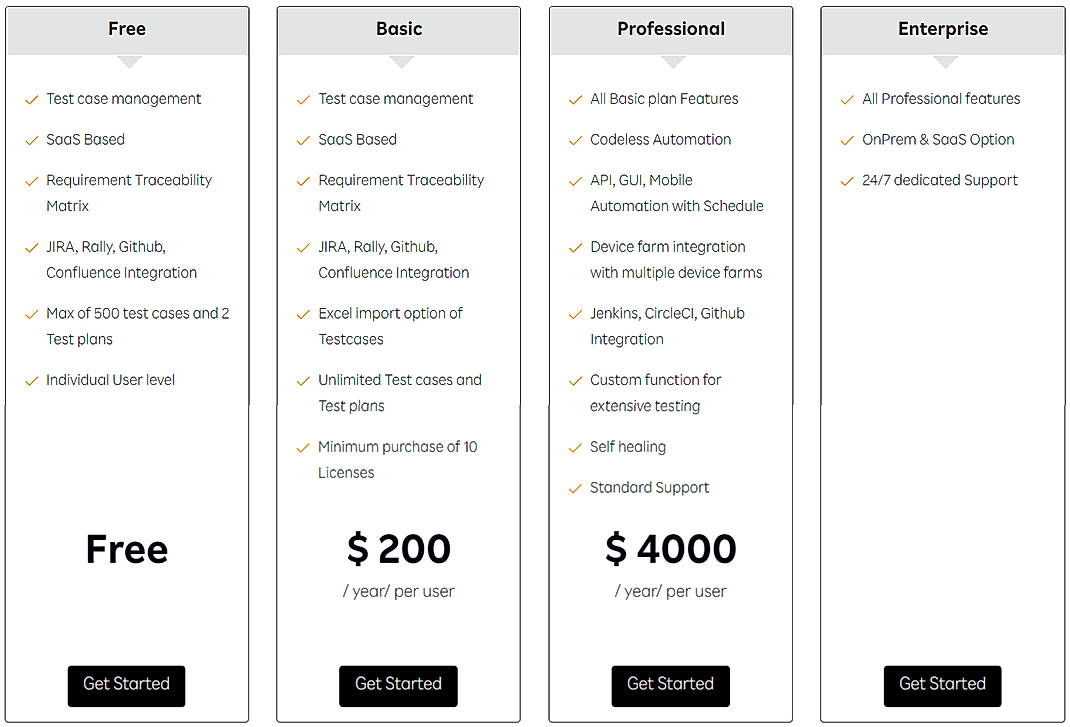This screenshot has width=1070, height=727.
Task: Click the checkmark beside Excel import option of Testcases
Action: pos(303,313)
